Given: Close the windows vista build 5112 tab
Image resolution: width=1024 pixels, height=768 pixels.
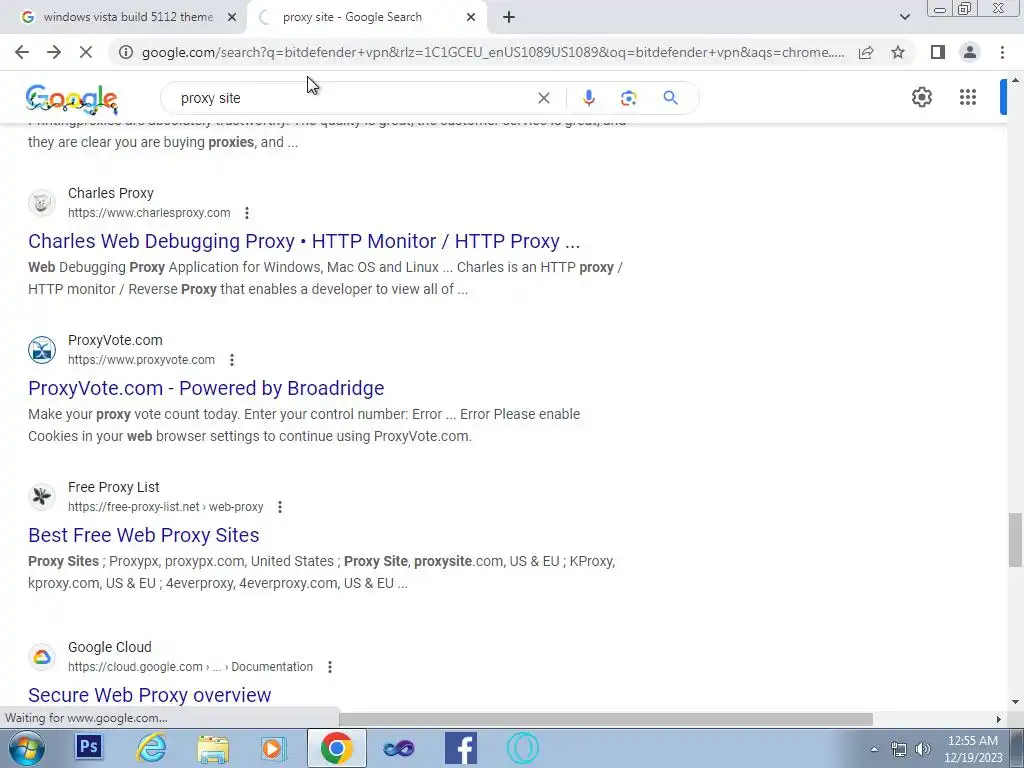Looking at the screenshot, I should pyautogui.click(x=232, y=18).
